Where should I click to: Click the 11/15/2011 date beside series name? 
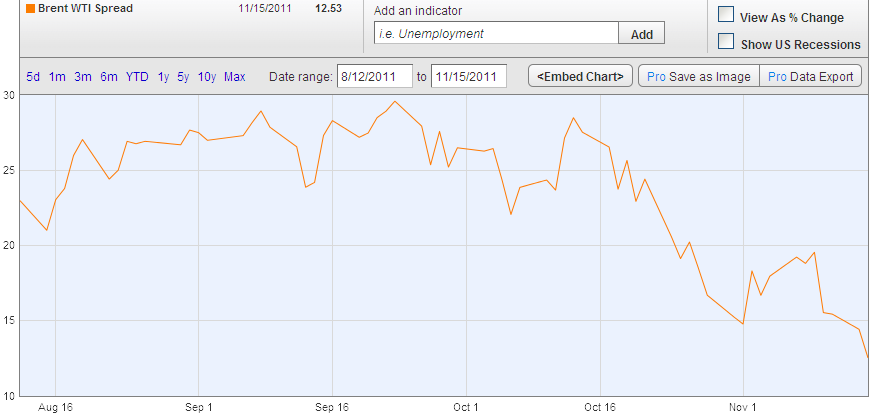coord(264,8)
